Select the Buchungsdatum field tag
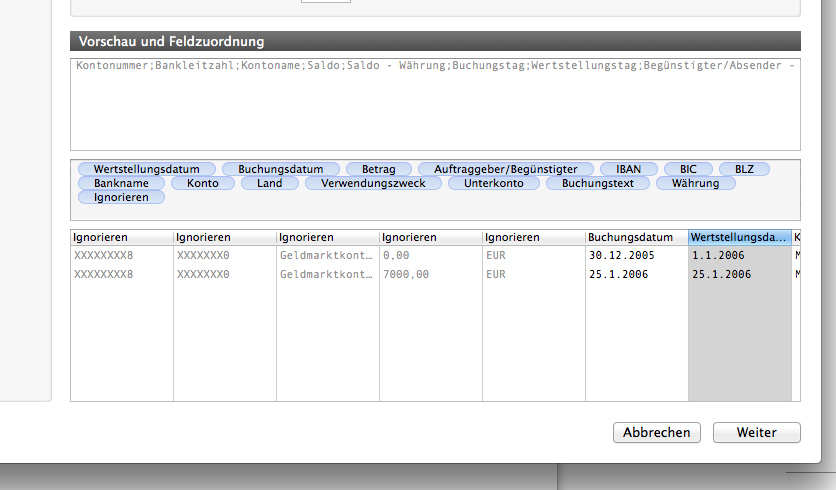This screenshot has width=836, height=490. click(280, 169)
